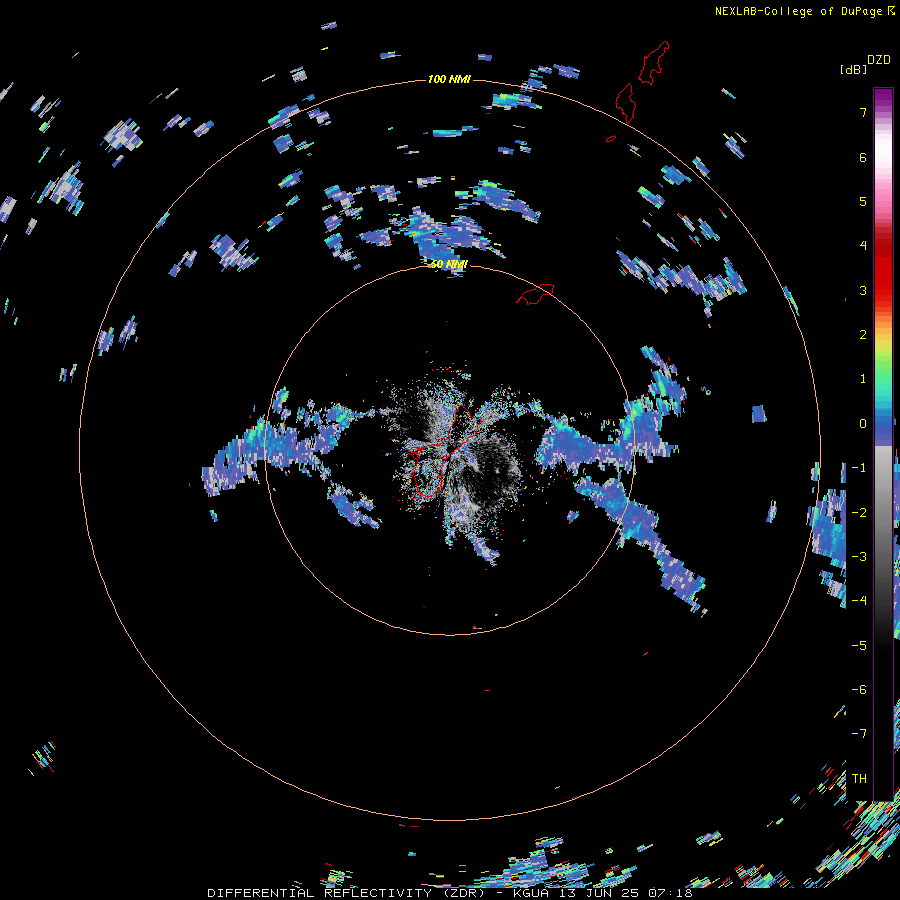This screenshot has height=900, width=900.
Task: Click the "[dB]" units label
Action: (x=853, y=69)
